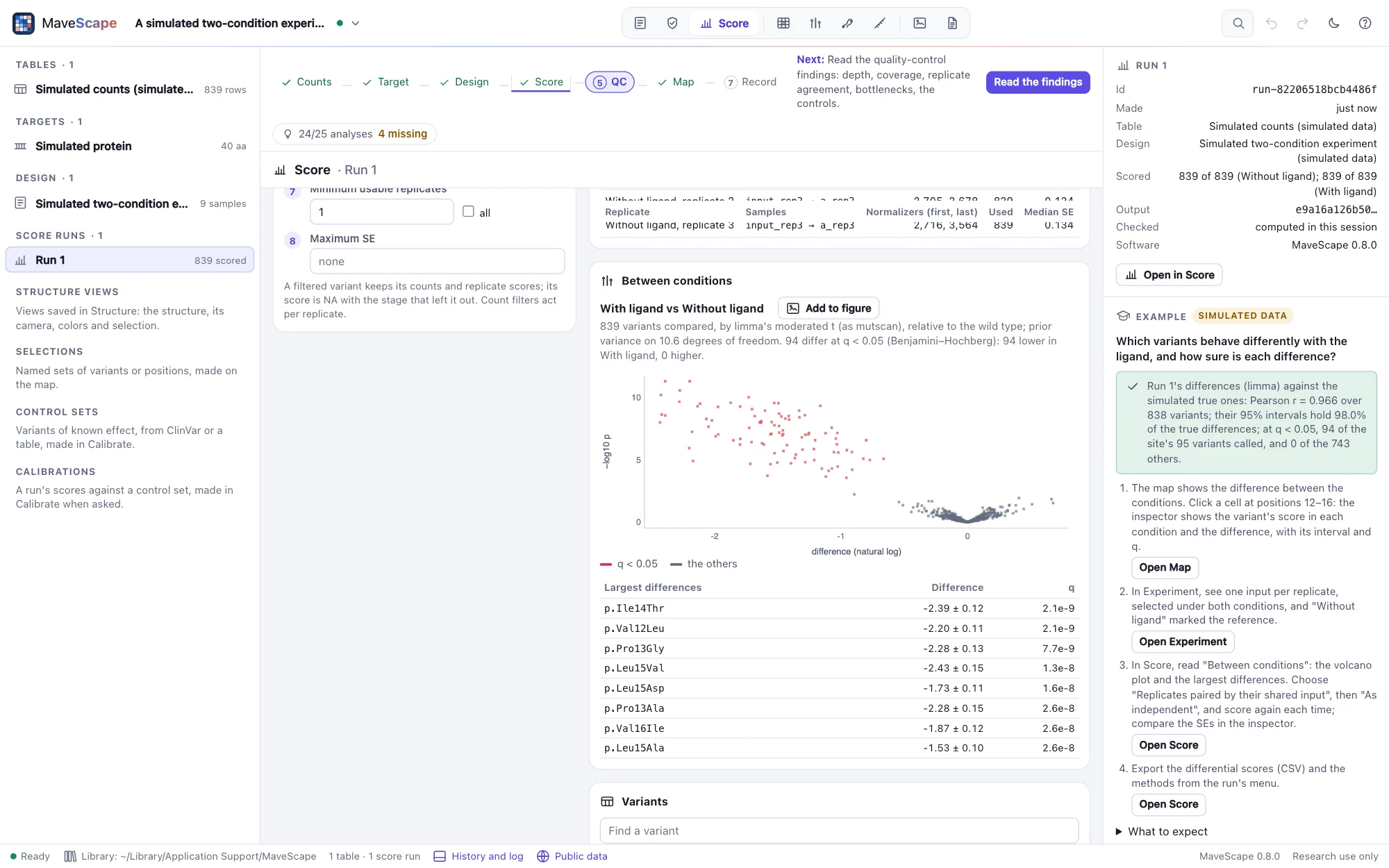Image resolution: width=1389 pixels, height=868 pixels.
Task: Click the minimum usable replicates field
Action: [x=382, y=212]
